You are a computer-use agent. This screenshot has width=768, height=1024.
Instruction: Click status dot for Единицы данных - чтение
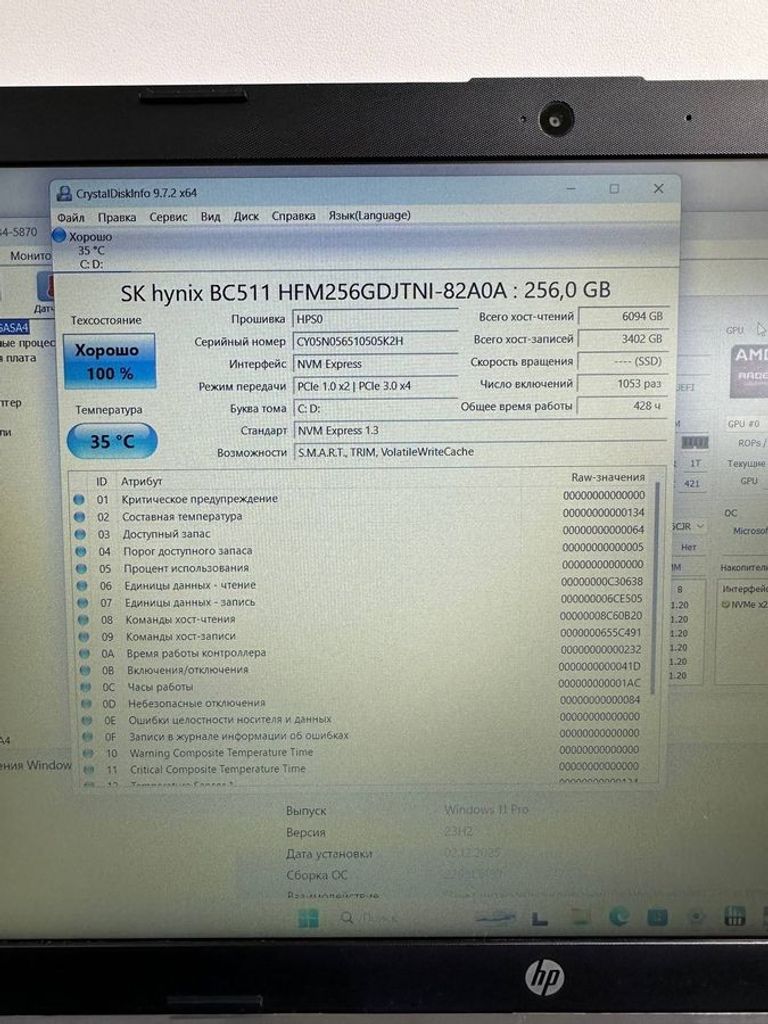[x=82, y=586]
